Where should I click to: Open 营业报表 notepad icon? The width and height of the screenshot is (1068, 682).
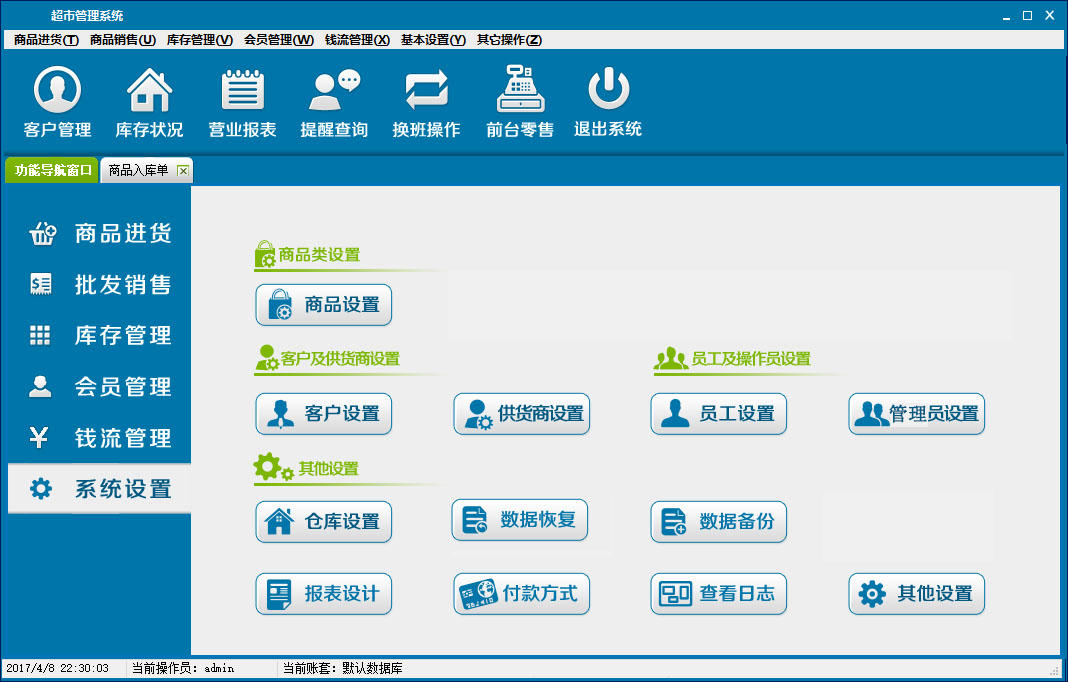point(242,90)
